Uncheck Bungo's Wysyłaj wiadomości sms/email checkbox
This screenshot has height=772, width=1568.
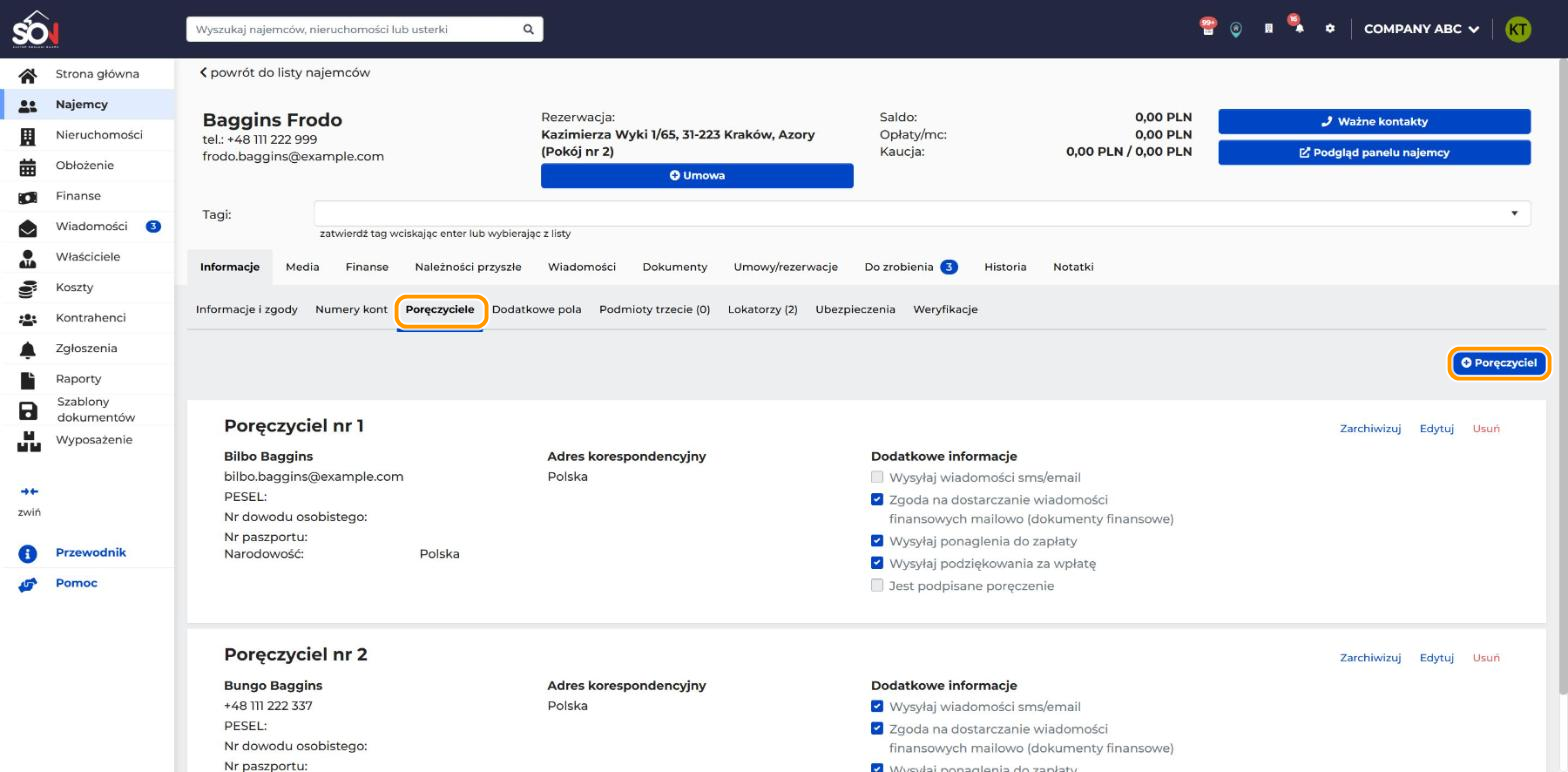coord(877,707)
